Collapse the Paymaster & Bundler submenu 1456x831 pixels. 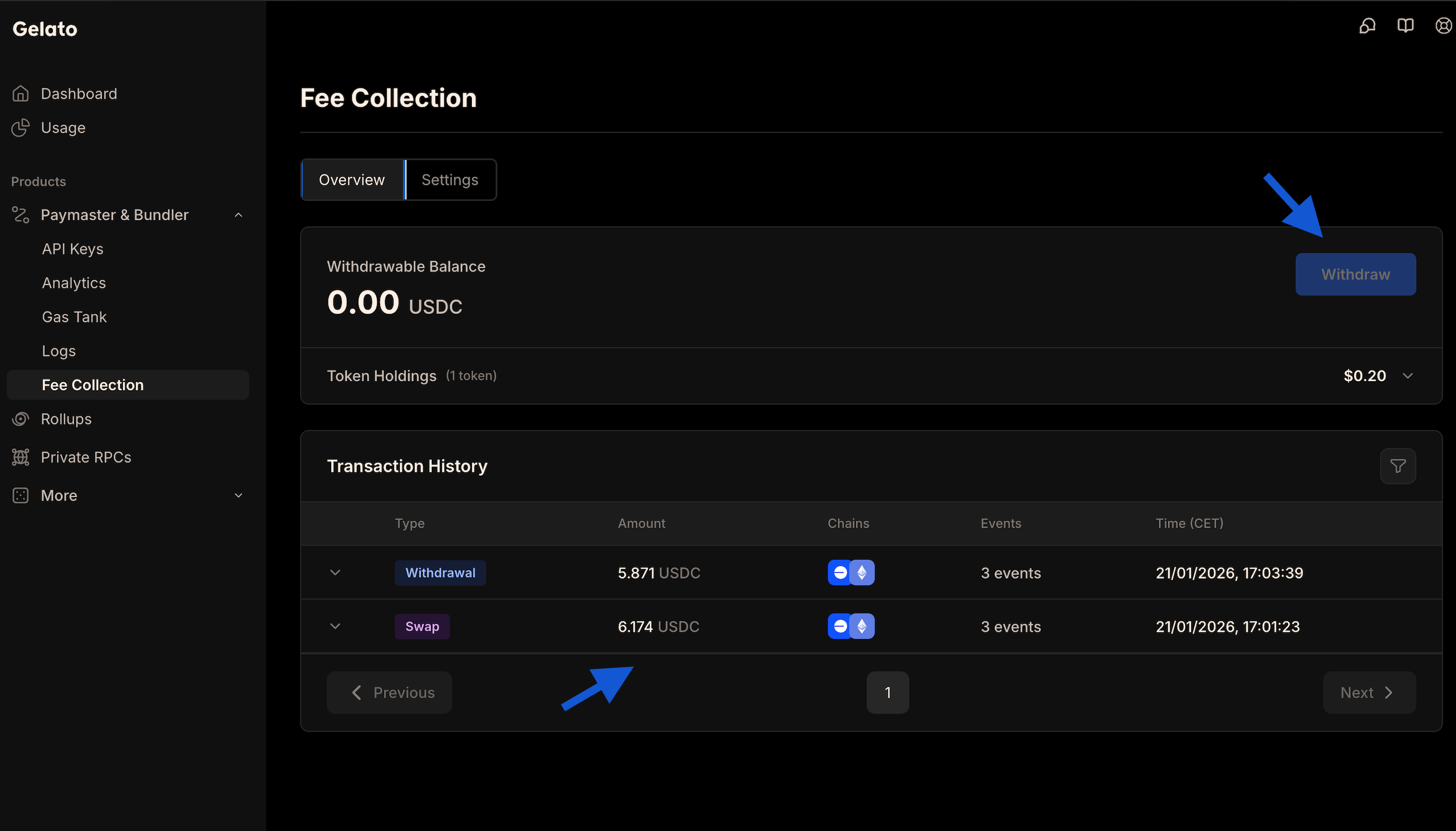tap(239, 215)
